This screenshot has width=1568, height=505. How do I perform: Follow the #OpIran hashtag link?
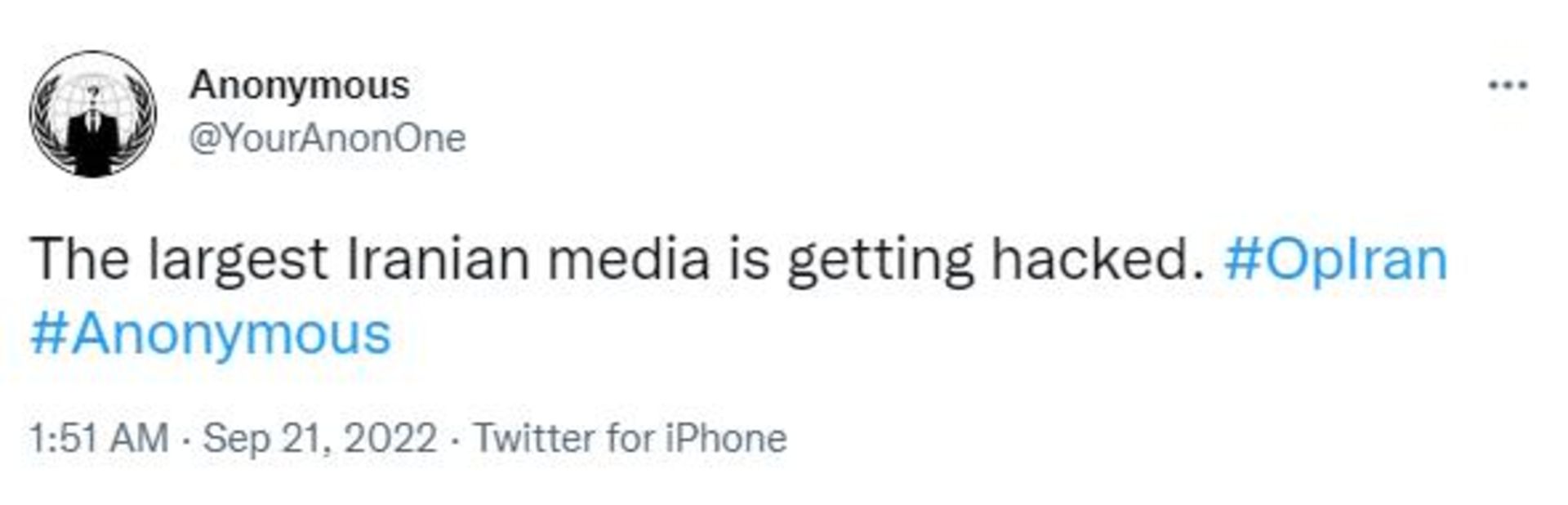pyautogui.click(x=1335, y=259)
